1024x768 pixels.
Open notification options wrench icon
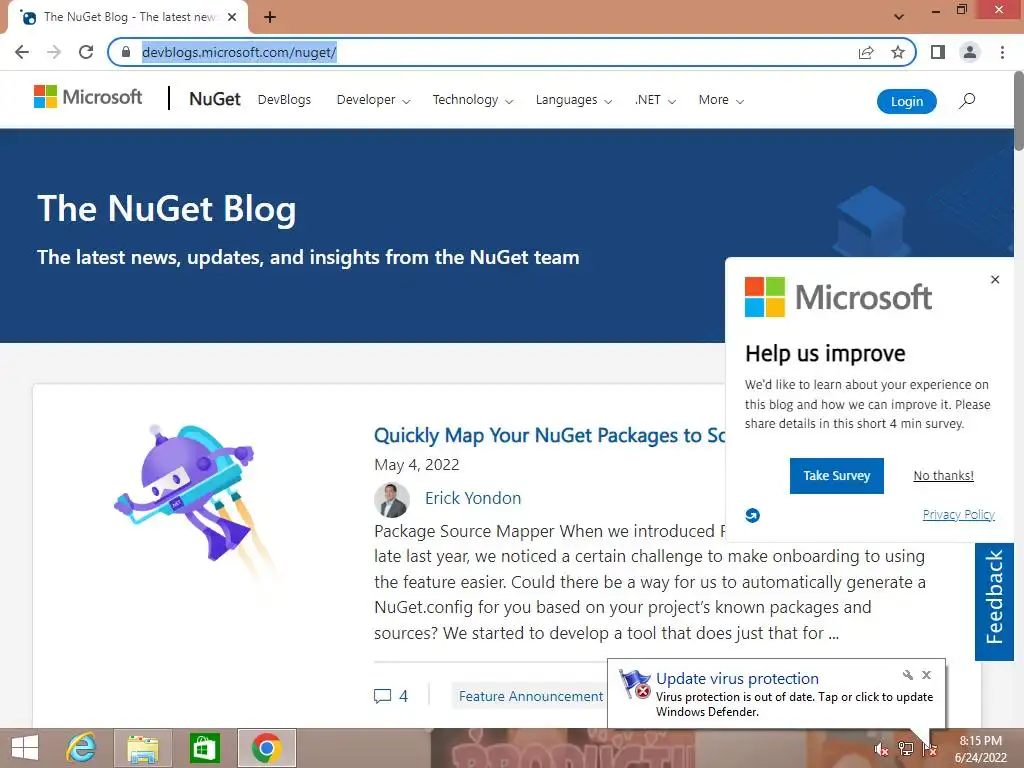click(908, 675)
